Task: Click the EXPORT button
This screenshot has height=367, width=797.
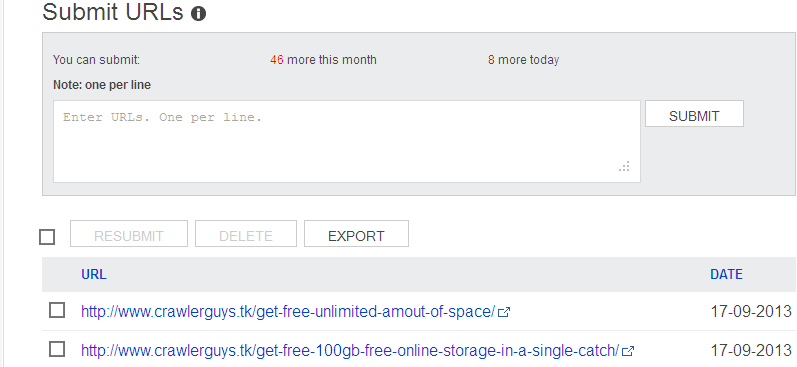Action: 356,234
